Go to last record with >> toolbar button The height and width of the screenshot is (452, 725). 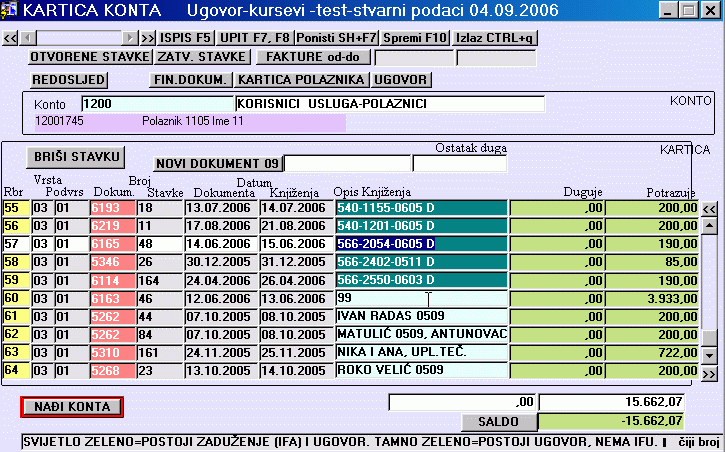pos(147,38)
